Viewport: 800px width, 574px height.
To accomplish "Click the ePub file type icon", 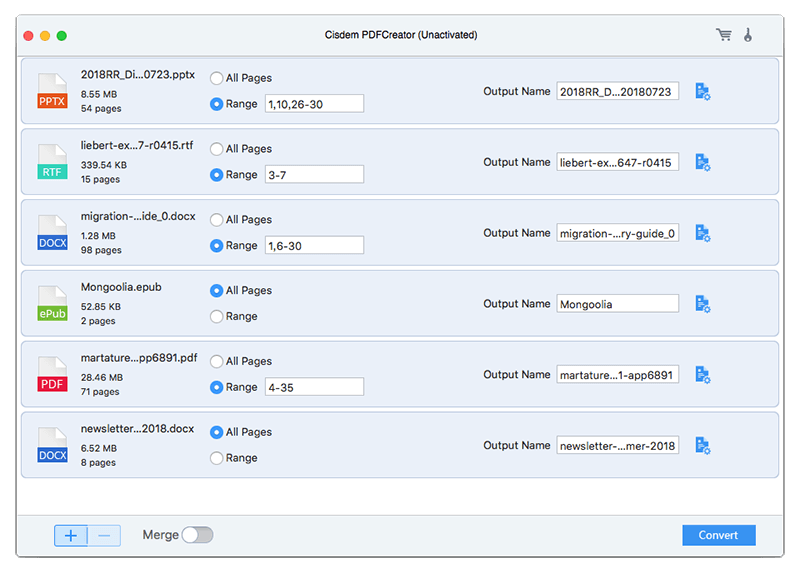I will [x=52, y=303].
